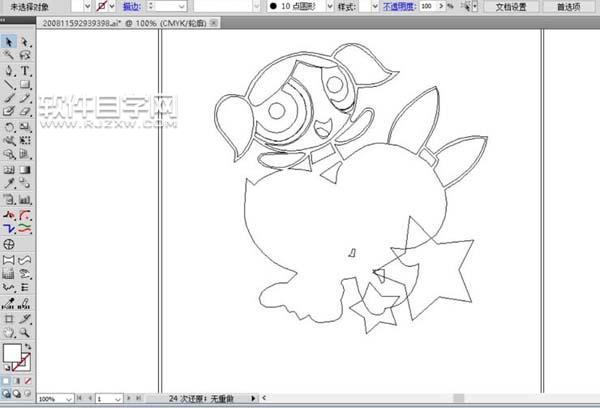Open the 不透明度 opacity panel link
This screenshot has width=600, height=408.
(x=399, y=7)
